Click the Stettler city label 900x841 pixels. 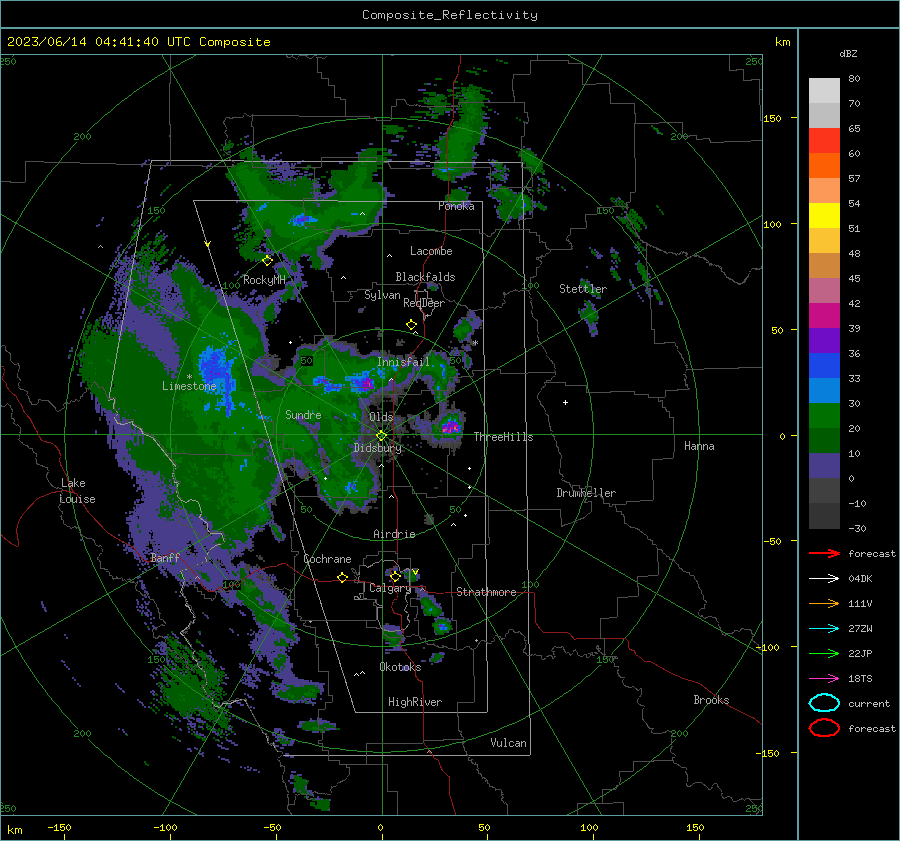click(x=583, y=289)
